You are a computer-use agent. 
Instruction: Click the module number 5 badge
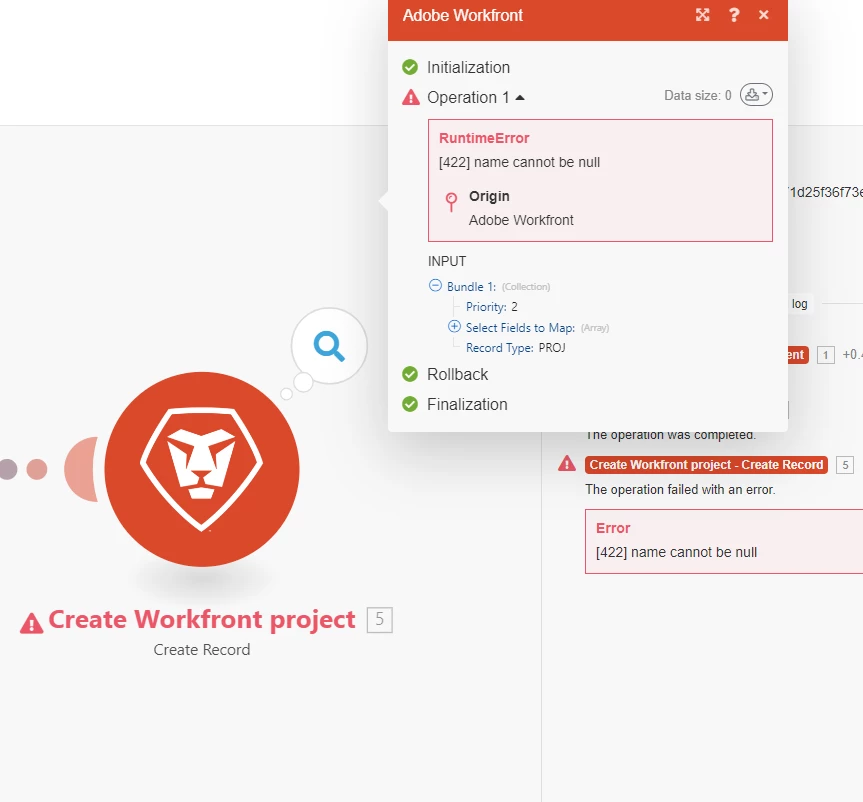pos(380,620)
